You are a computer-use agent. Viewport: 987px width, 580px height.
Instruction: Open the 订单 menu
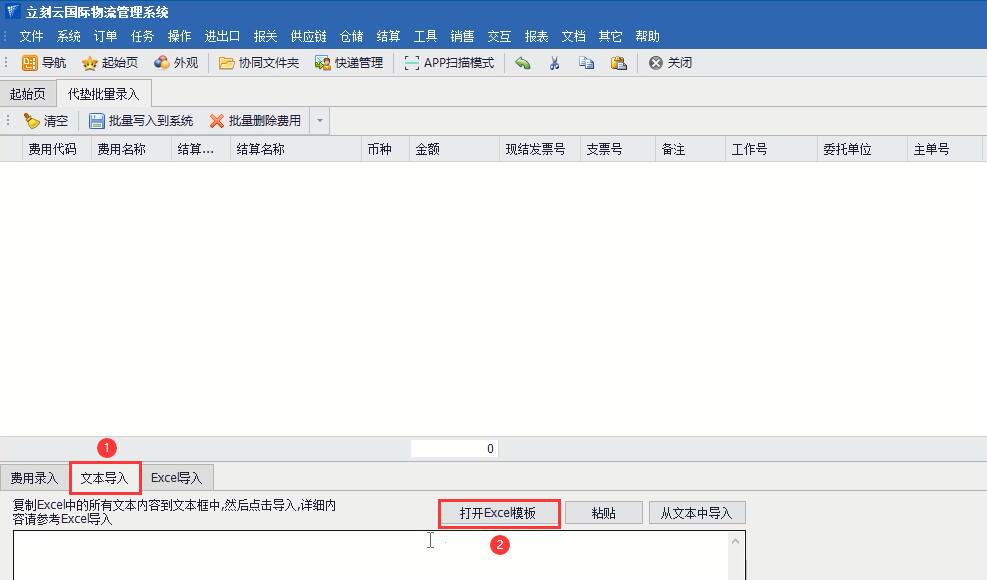(105, 37)
